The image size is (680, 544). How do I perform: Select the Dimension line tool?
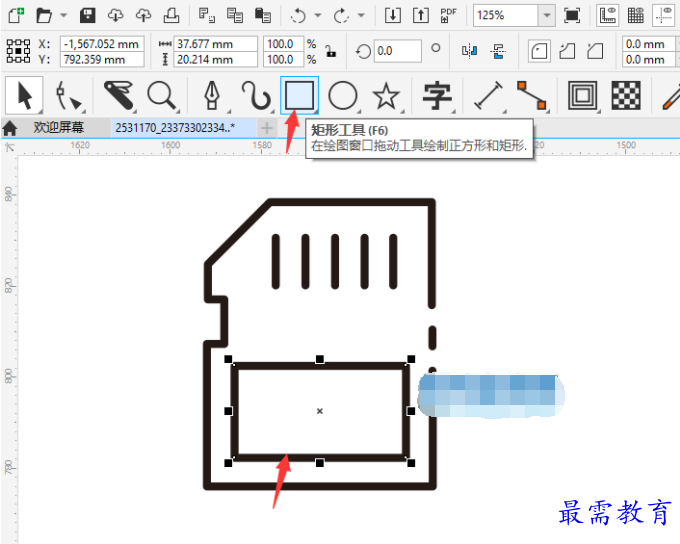point(489,95)
